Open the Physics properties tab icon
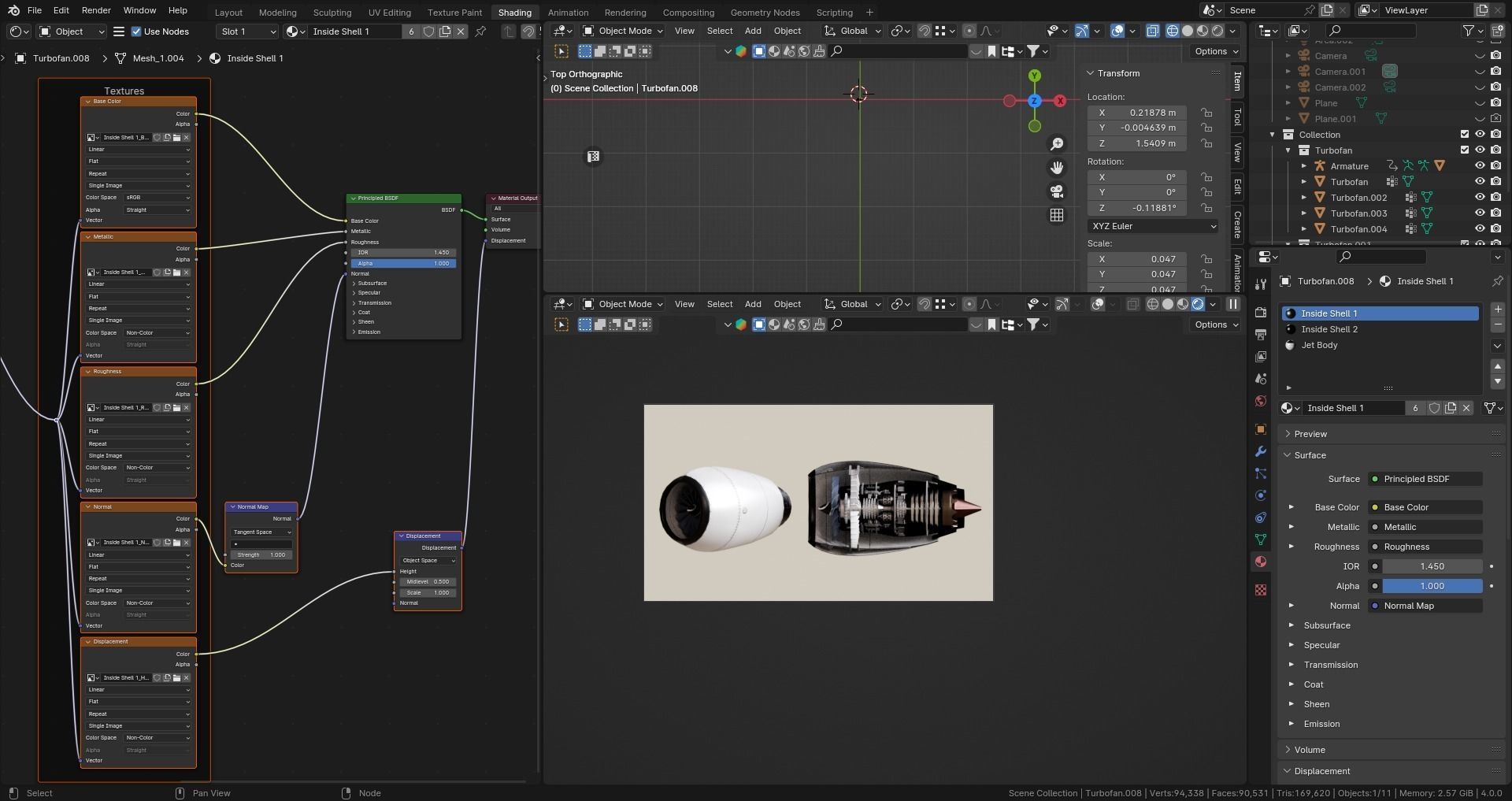This screenshot has height=801, width=1512. [1261, 495]
